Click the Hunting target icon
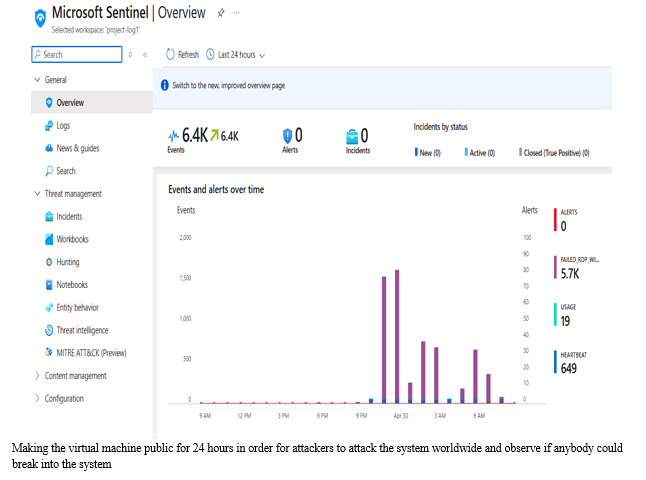646x480 pixels. [49, 262]
